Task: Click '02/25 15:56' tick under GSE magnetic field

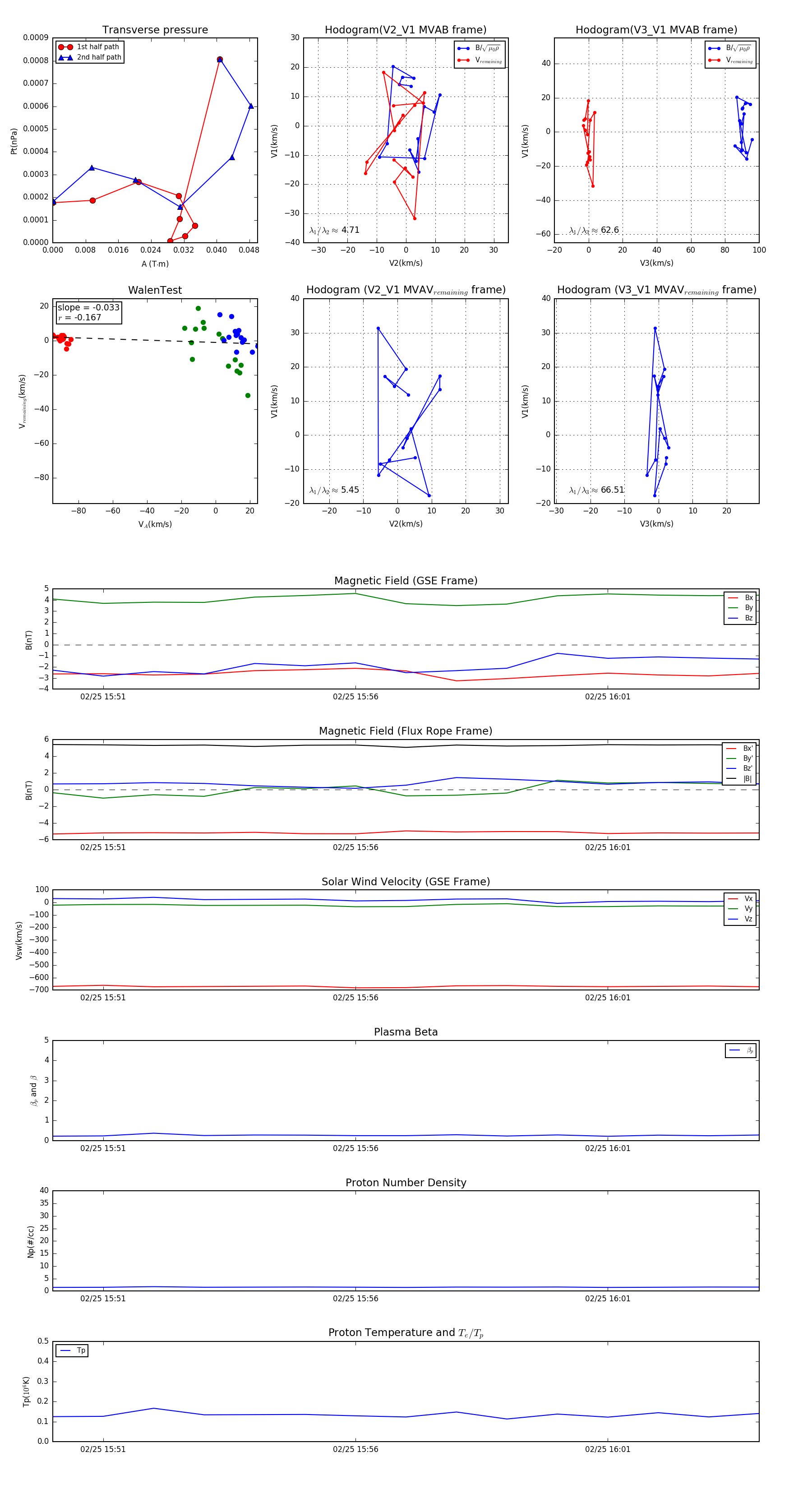Action: click(355, 697)
